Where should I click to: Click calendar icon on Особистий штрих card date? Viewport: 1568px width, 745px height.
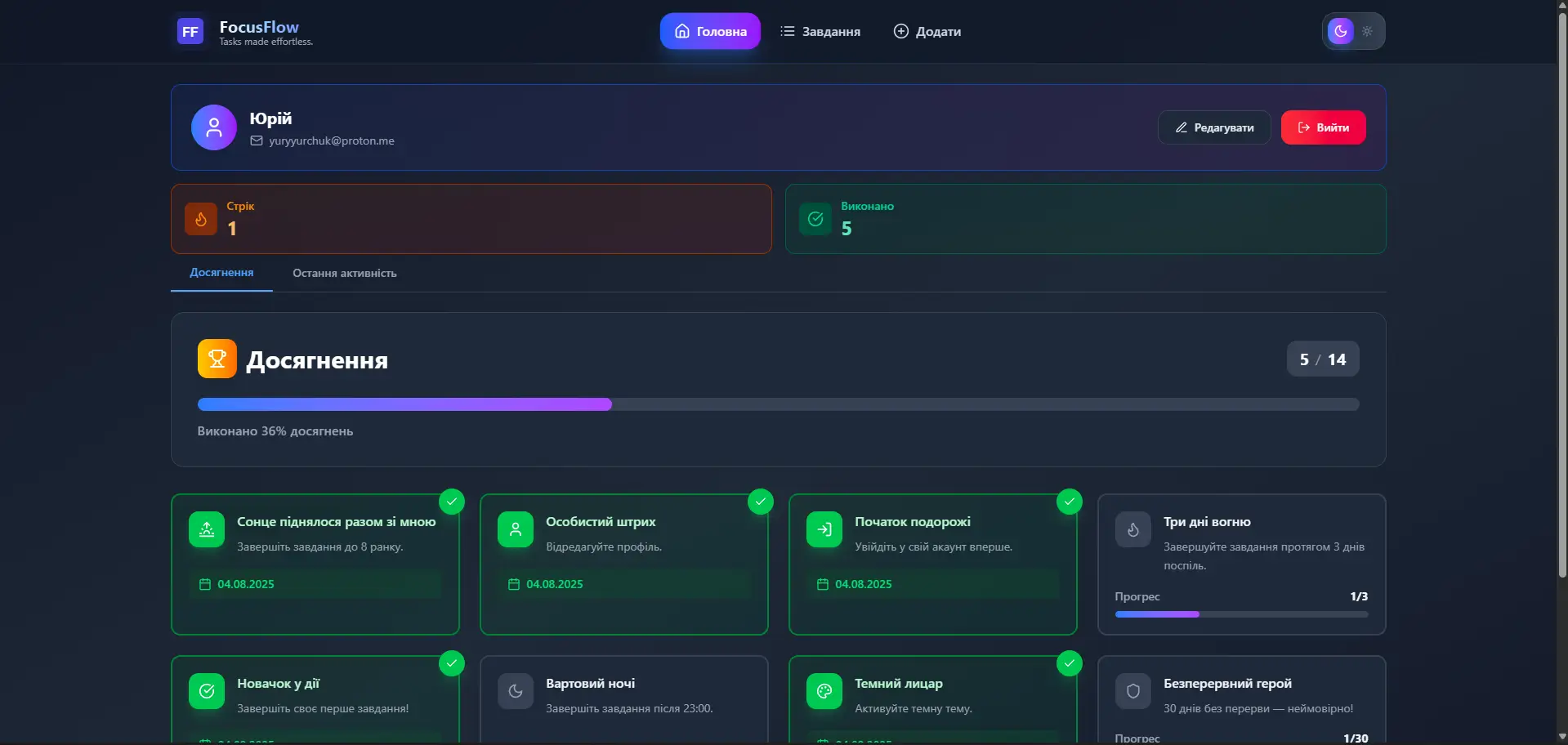tap(514, 584)
